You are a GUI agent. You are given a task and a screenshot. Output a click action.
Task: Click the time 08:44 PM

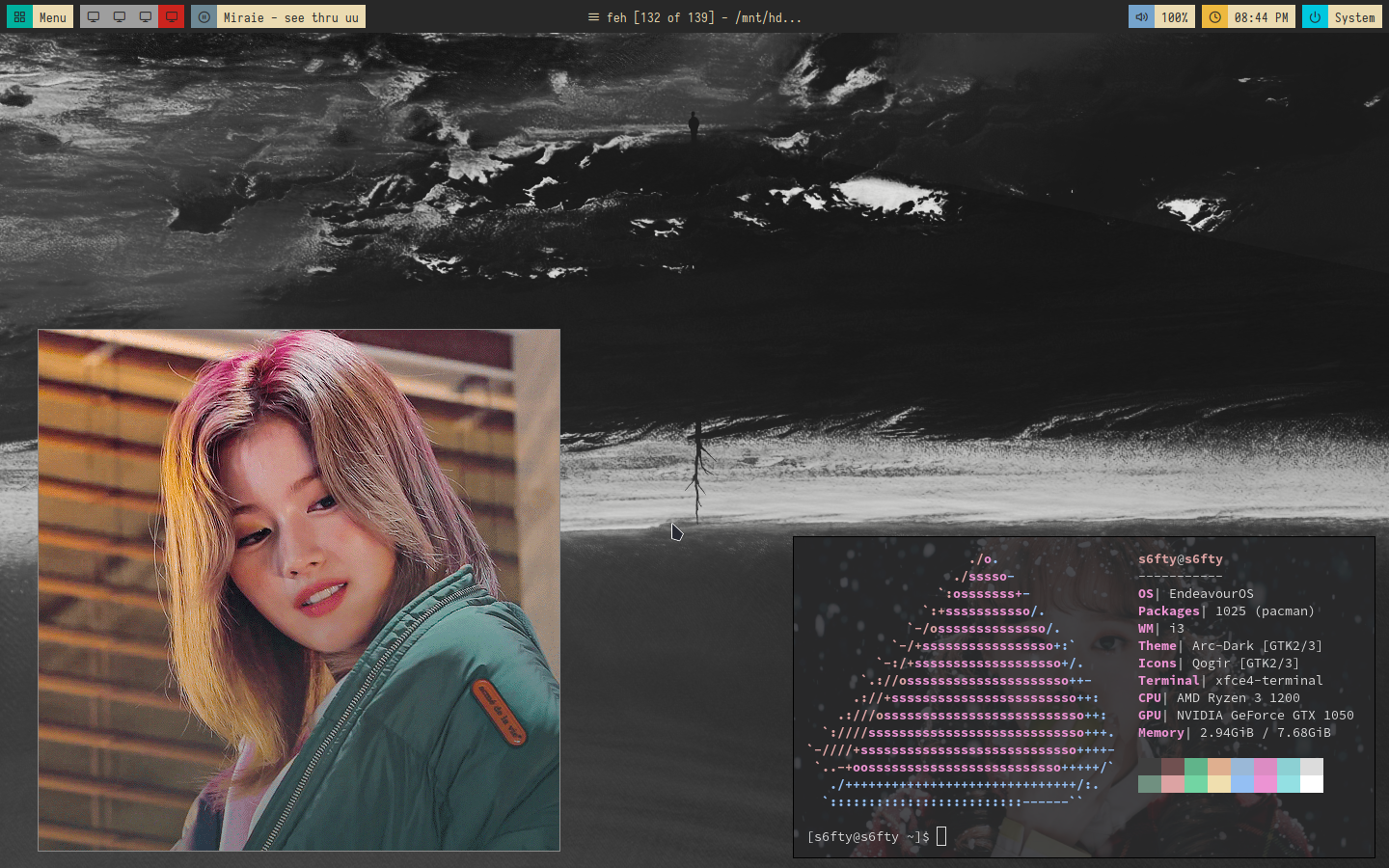point(1261,17)
